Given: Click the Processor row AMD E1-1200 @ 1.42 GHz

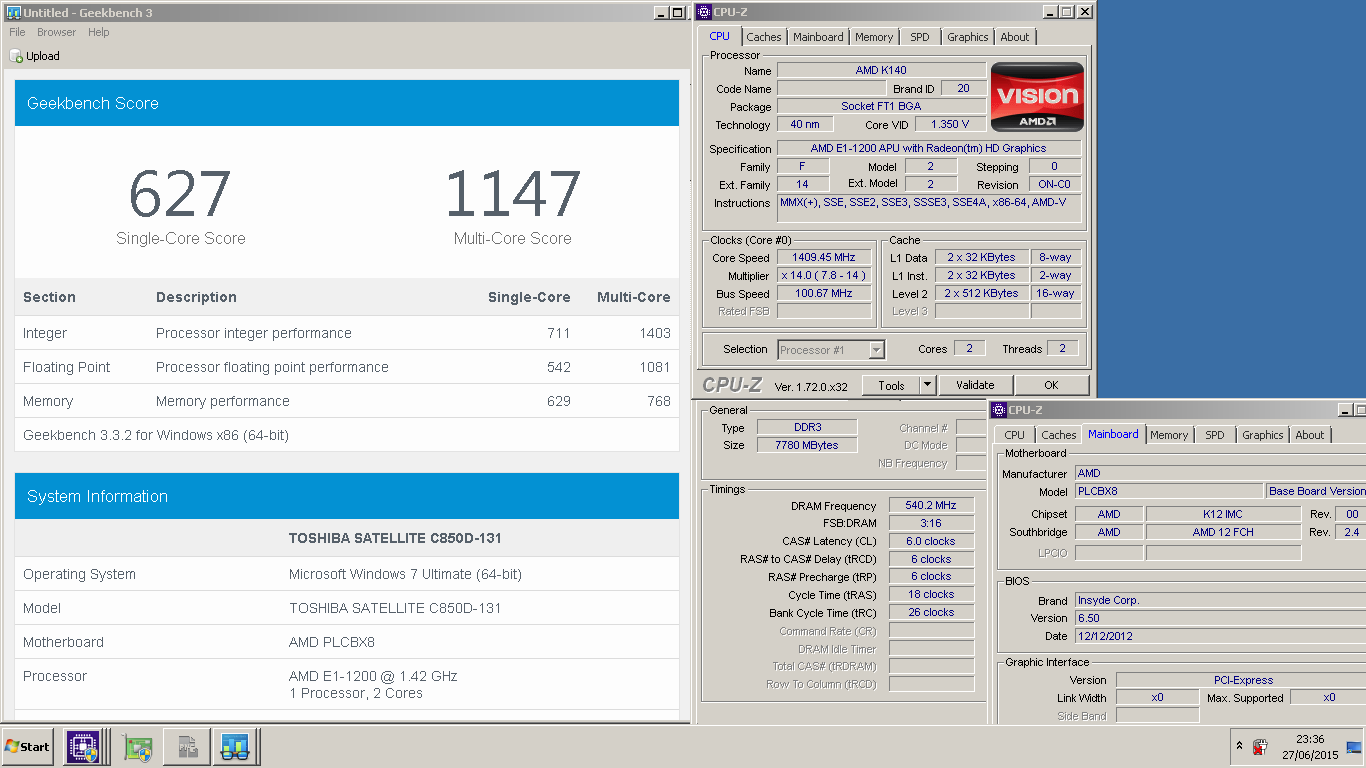Looking at the screenshot, I should (x=347, y=684).
